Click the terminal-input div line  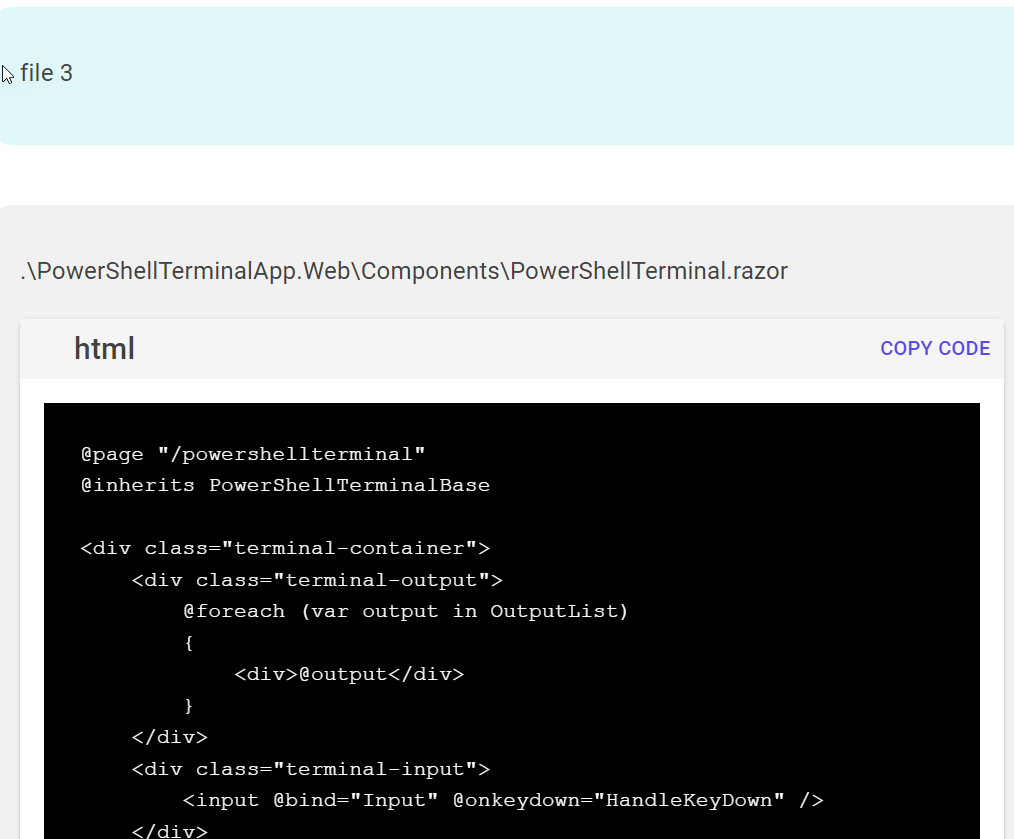pos(310,769)
